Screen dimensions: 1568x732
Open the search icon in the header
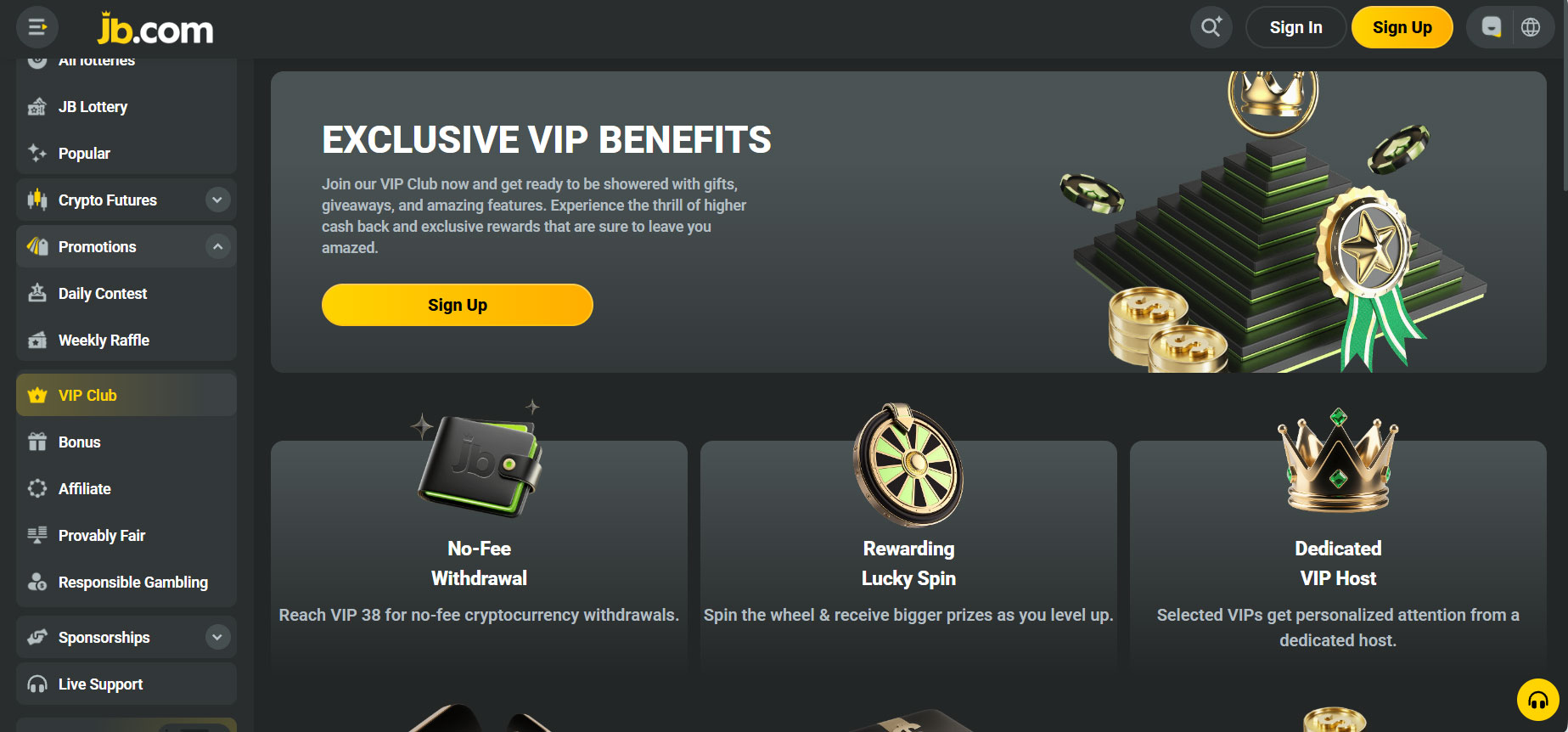click(x=1211, y=27)
